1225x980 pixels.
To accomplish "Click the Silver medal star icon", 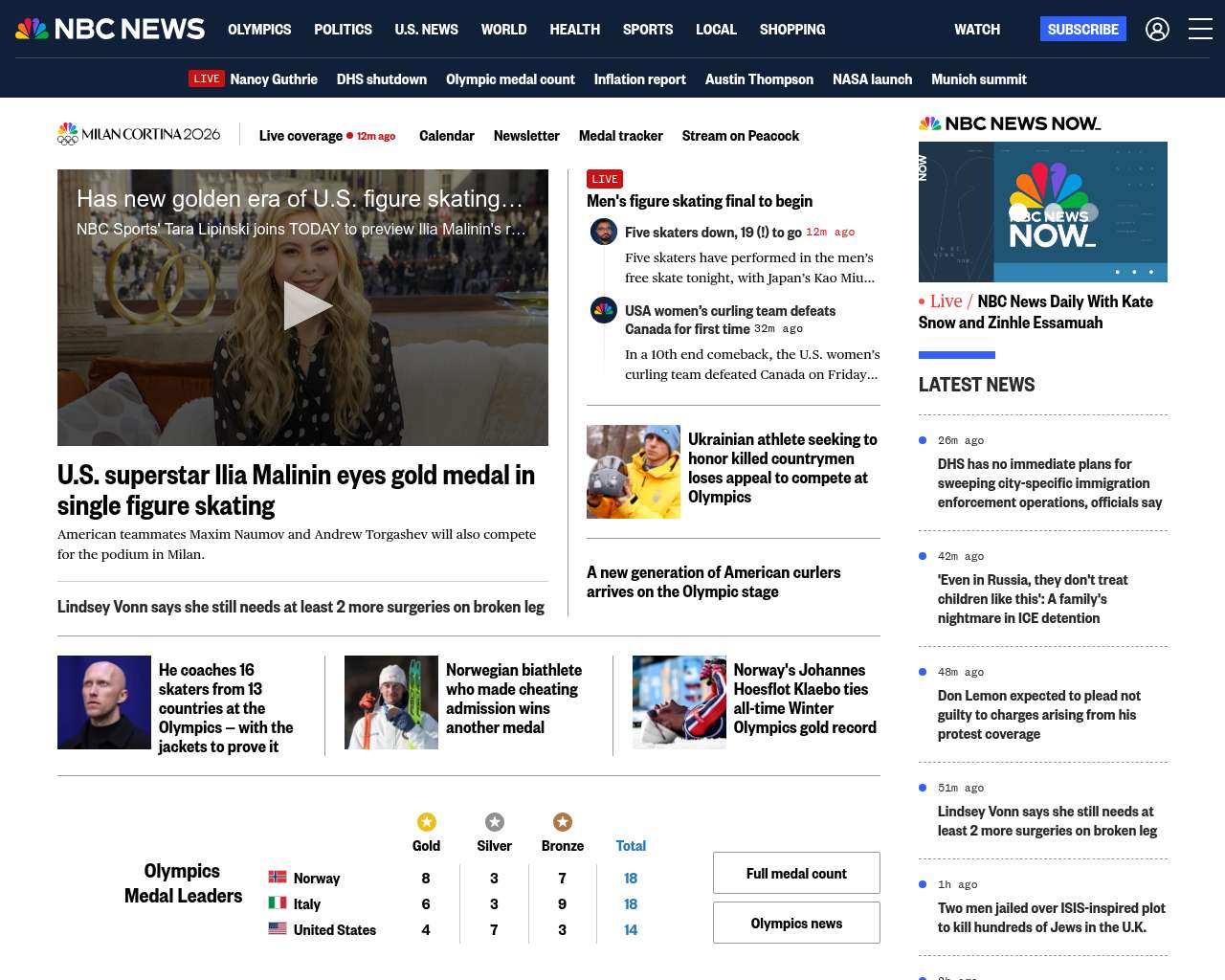I will [x=495, y=822].
